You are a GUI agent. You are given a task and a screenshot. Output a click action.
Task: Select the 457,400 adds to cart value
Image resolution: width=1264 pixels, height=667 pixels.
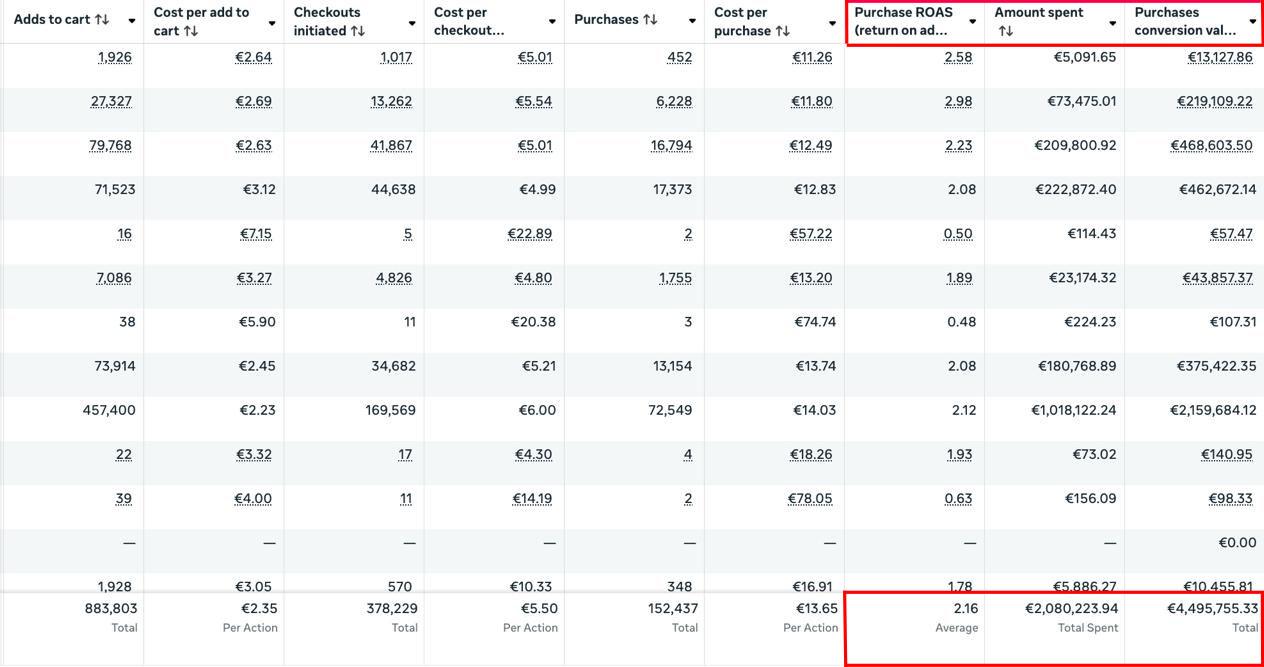(109, 410)
